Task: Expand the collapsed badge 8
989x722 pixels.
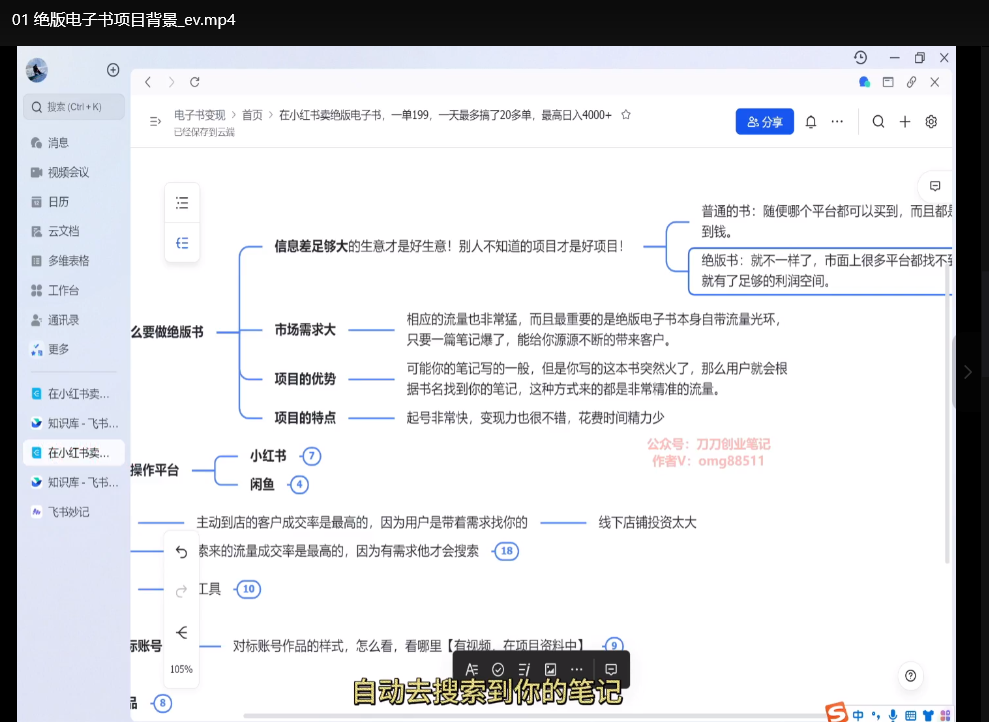Action: coord(163,703)
